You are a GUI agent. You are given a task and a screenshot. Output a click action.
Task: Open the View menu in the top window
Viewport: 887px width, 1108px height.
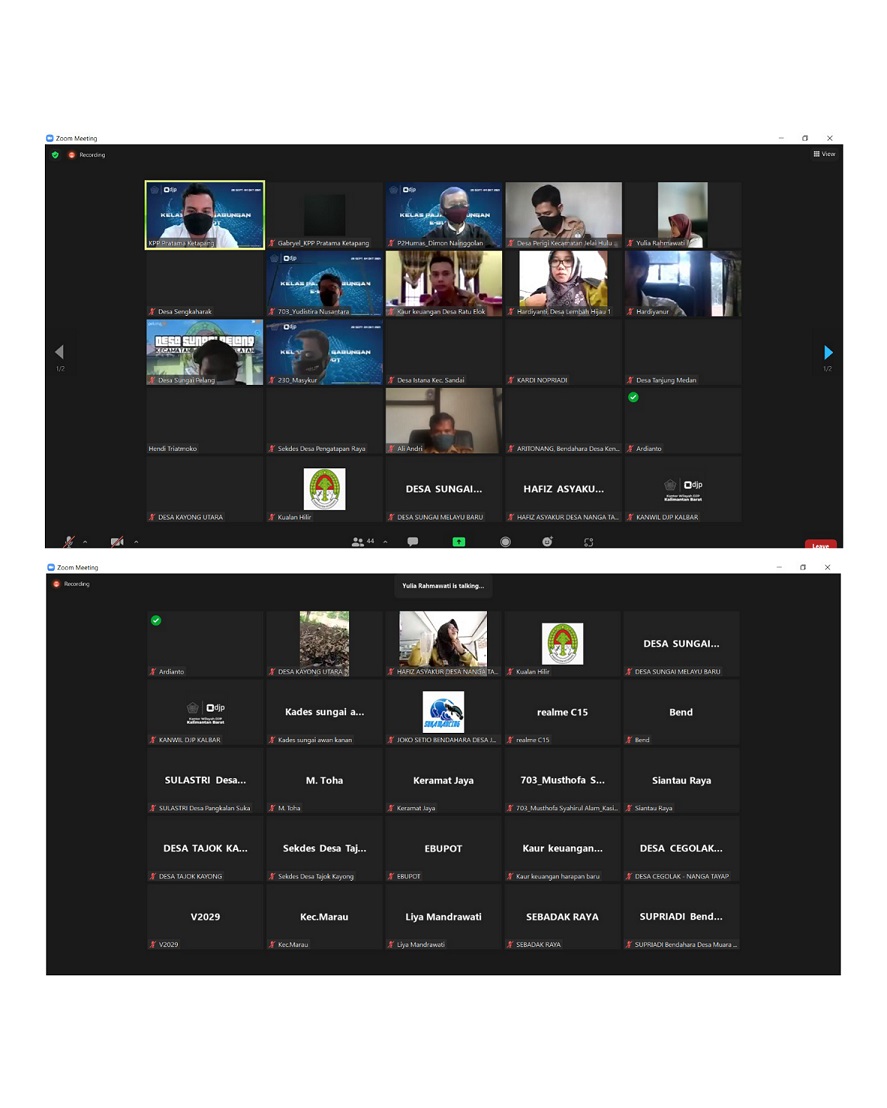click(x=824, y=154)
